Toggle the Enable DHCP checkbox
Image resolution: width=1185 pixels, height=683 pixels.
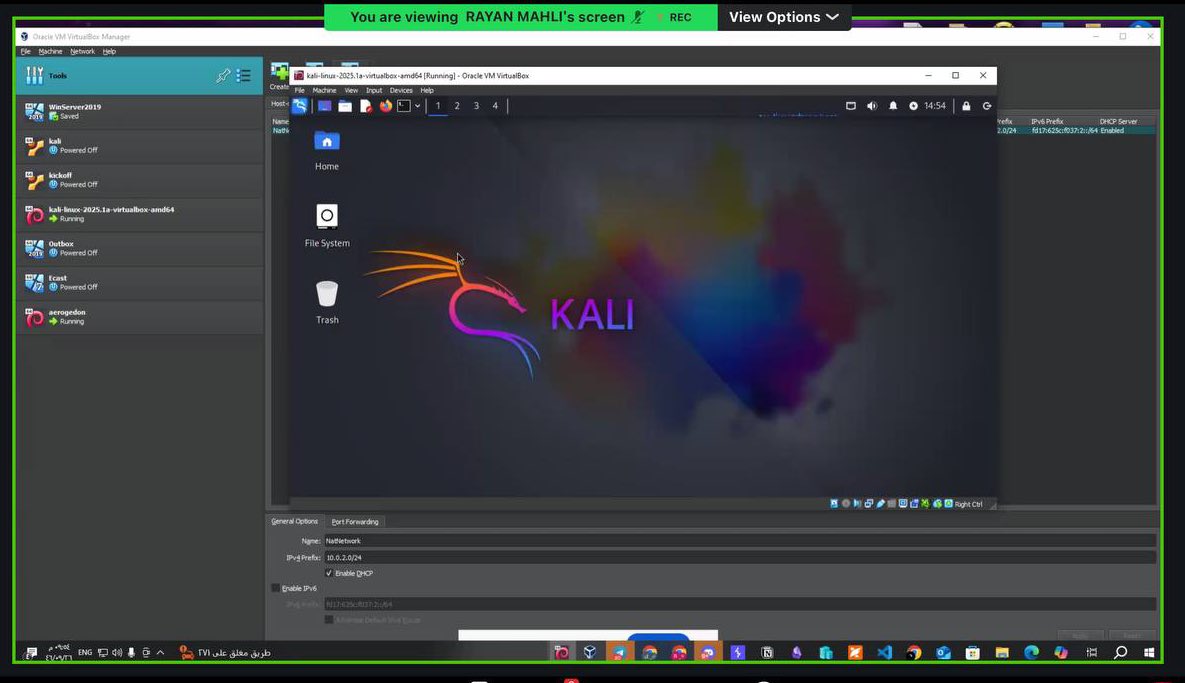coord(329,573)
